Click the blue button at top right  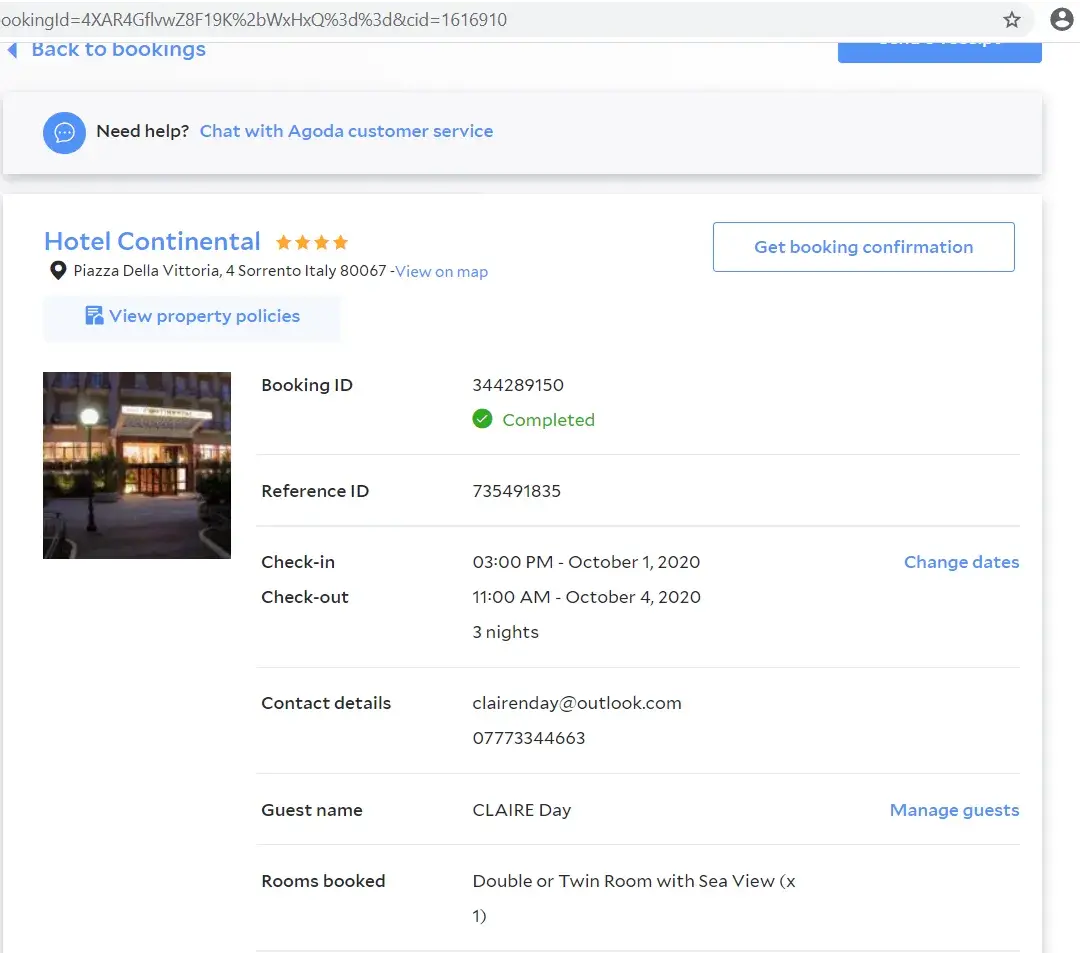pos(939,50)
